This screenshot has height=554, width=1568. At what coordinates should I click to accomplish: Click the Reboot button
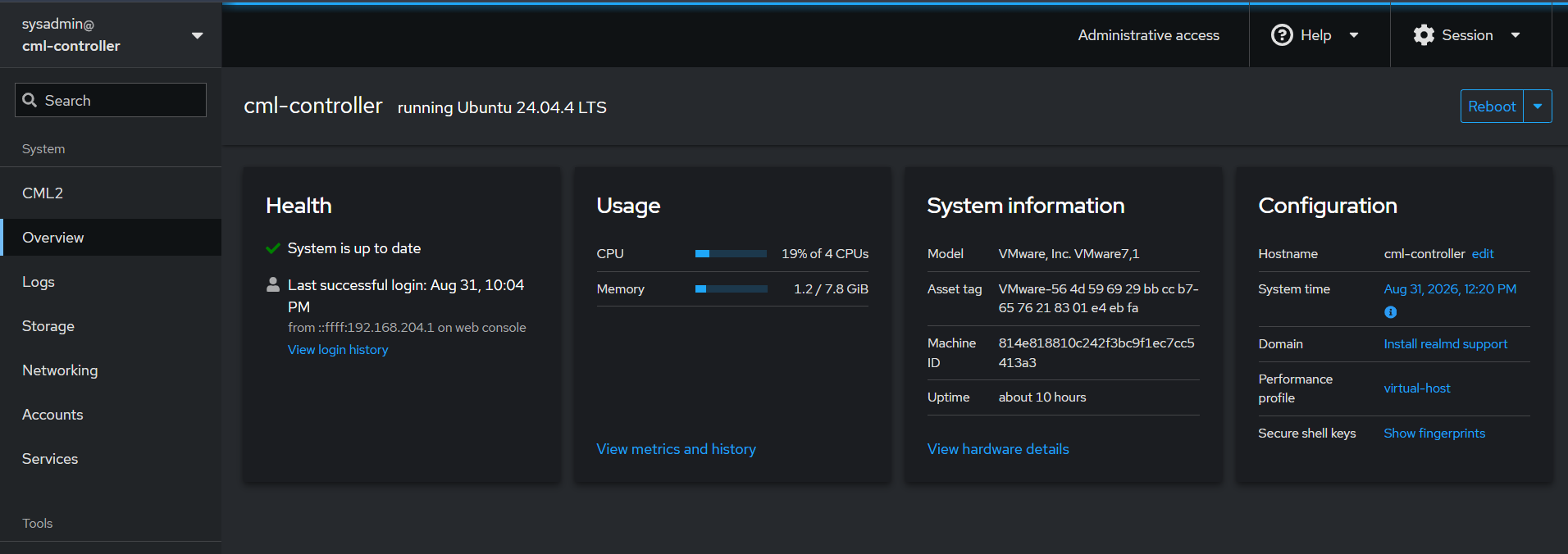pyautogui.click(x=1492, y=107)
